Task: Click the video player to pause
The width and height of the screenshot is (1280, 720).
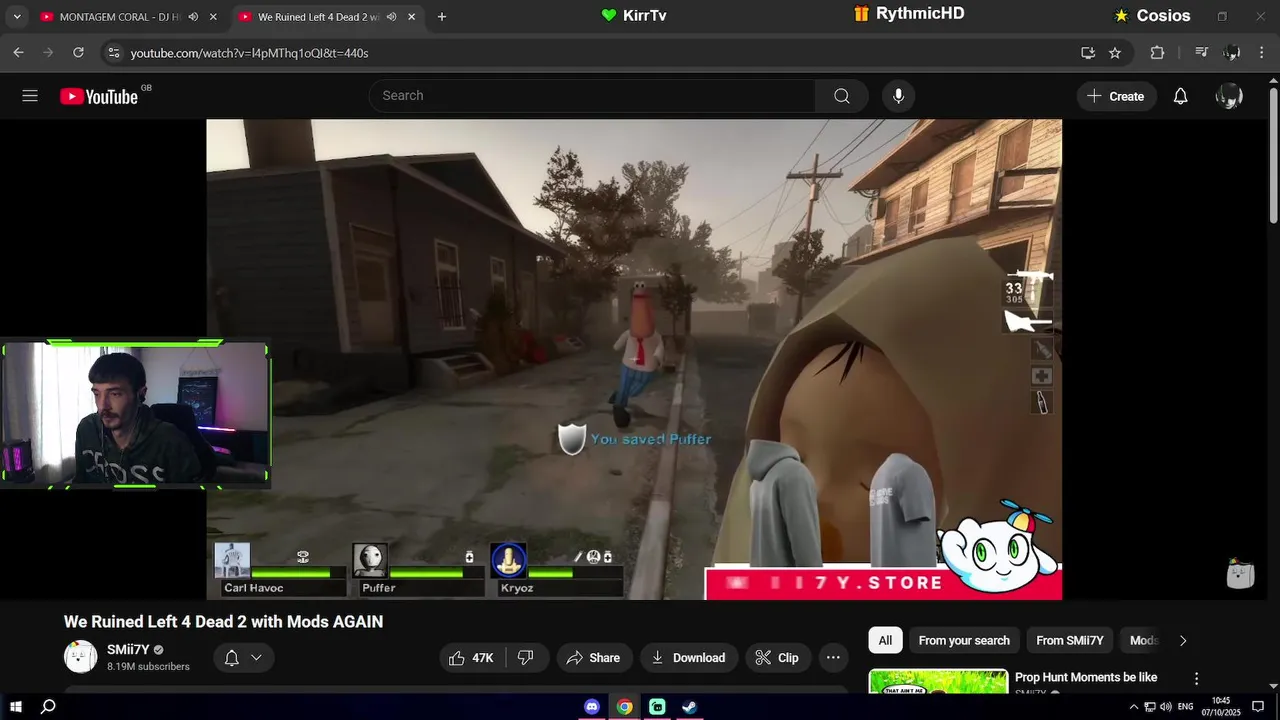Action: click(x=634, y=360)
